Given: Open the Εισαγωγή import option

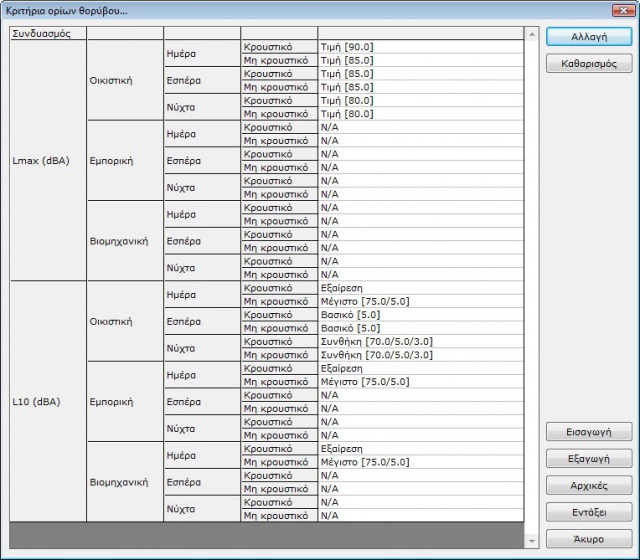Looking at the screenshot, I should coord(589,432).
